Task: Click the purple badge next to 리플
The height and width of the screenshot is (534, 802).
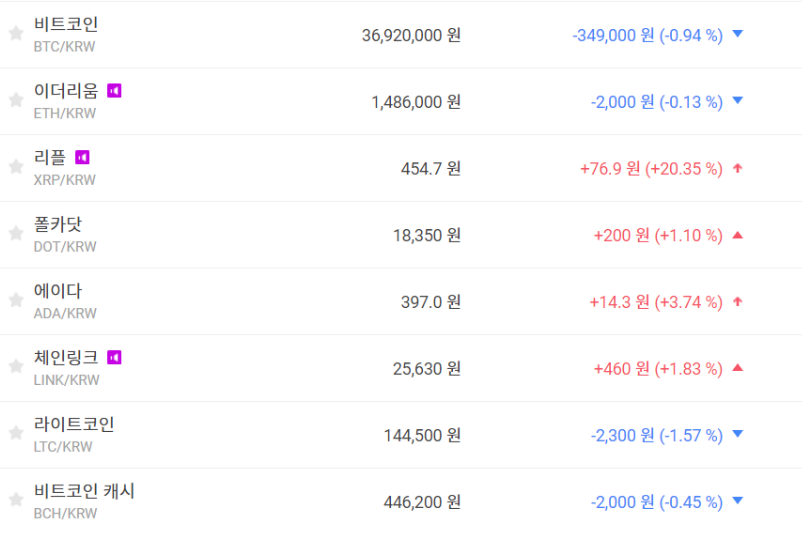Action: tap(82, 157)
